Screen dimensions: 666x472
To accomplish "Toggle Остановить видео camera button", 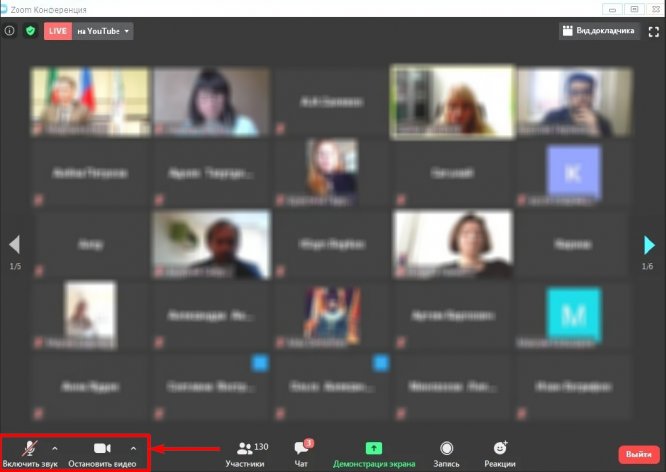I will [102, 454].
